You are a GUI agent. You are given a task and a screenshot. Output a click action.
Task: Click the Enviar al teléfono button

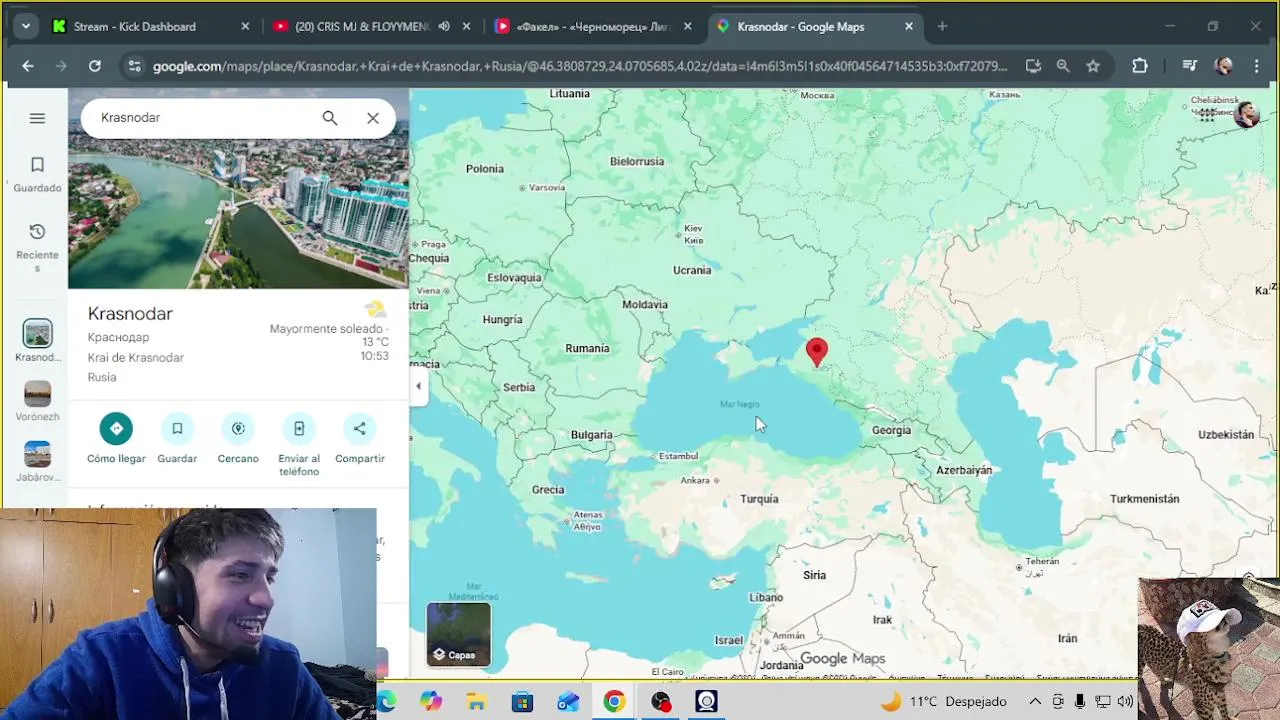coord(299,444)
